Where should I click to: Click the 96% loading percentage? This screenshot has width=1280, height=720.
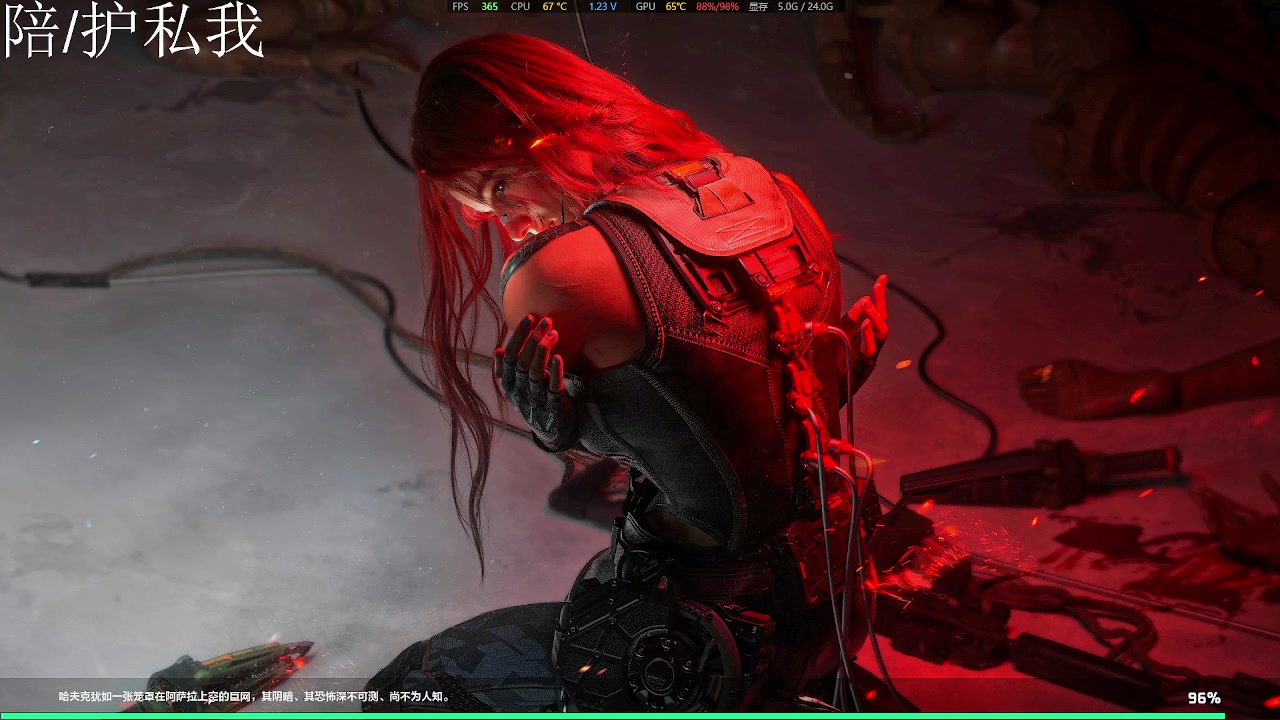coord(1204,698)
